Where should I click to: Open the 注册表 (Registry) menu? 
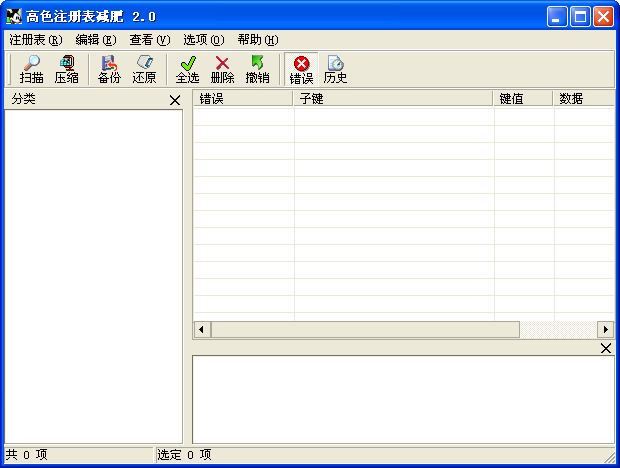pos(35,40)
